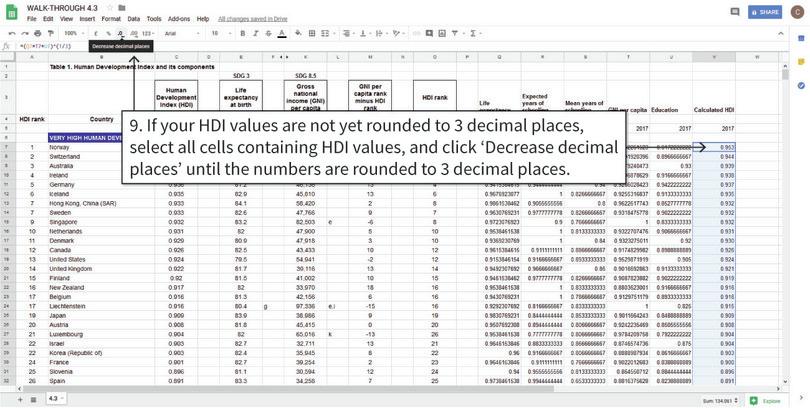The height and width of the screenshot is (408, 810).
Task: Show the all sheets list
Action: pos(34,400)
